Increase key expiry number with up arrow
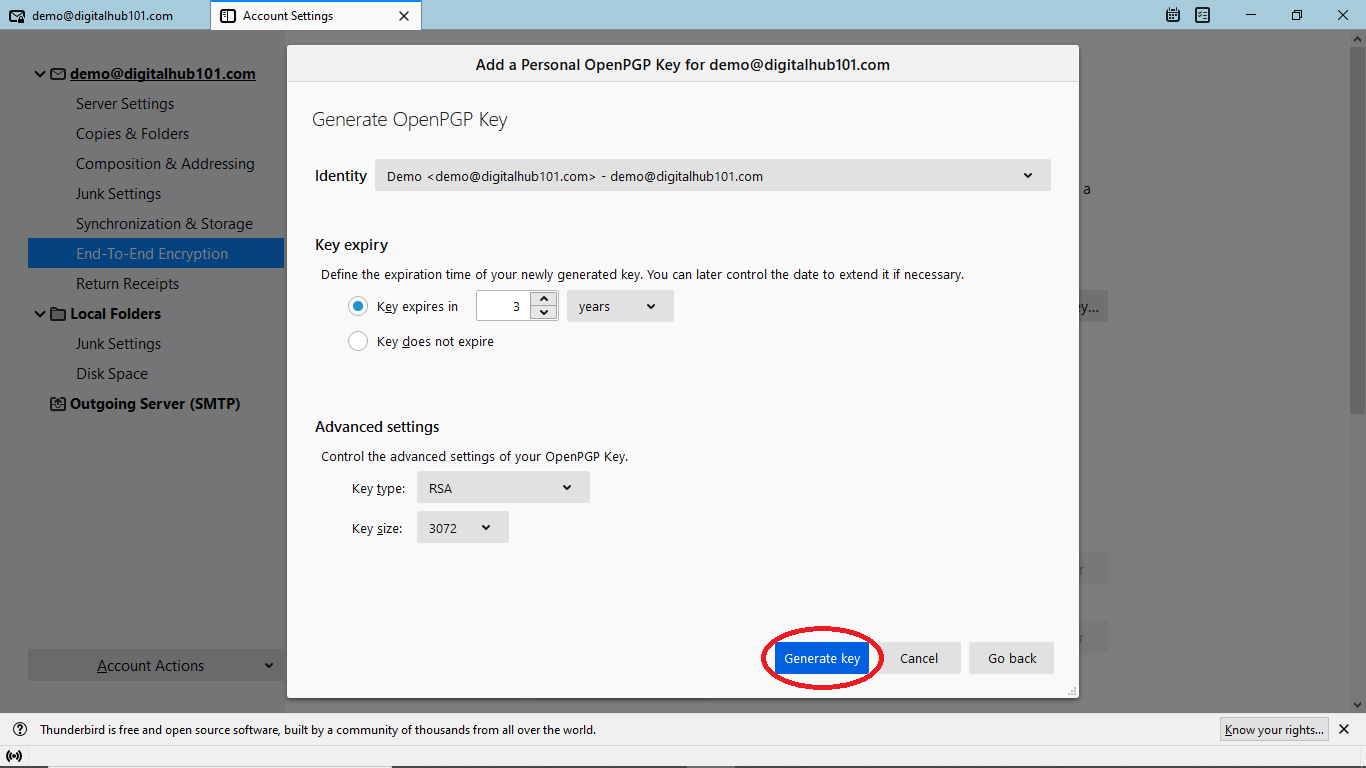 (x=543, y=299)
